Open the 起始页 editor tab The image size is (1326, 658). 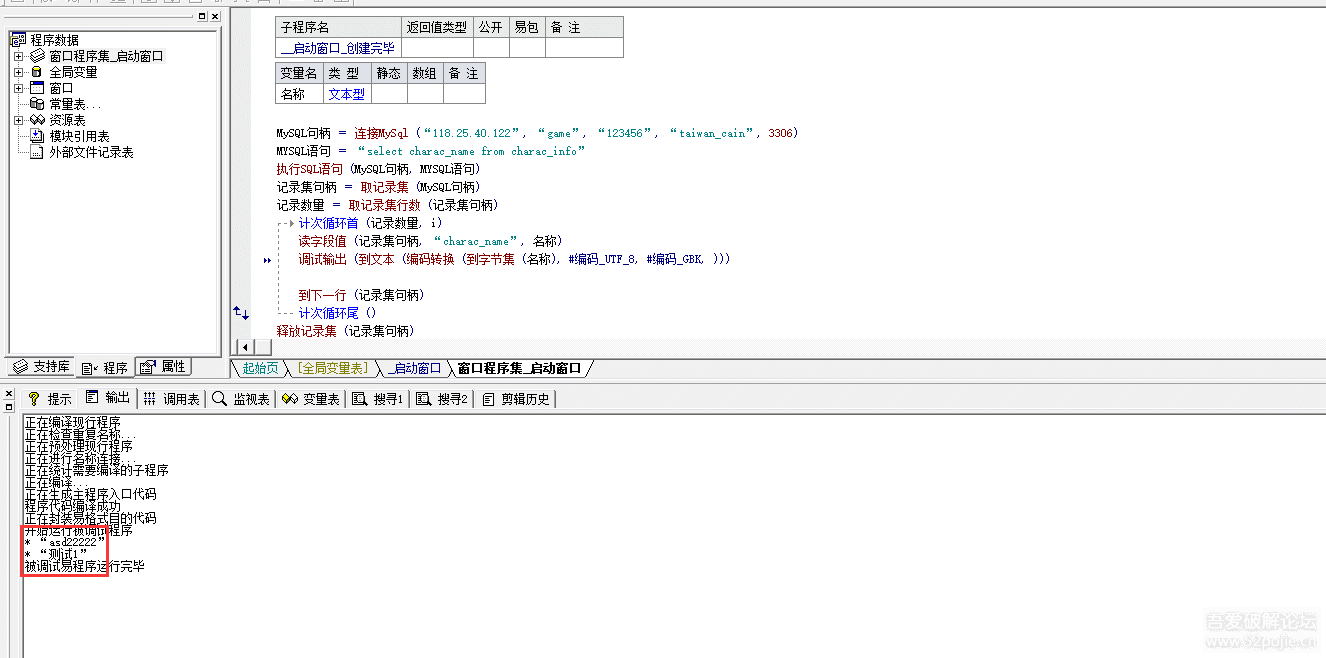point(260,368)
